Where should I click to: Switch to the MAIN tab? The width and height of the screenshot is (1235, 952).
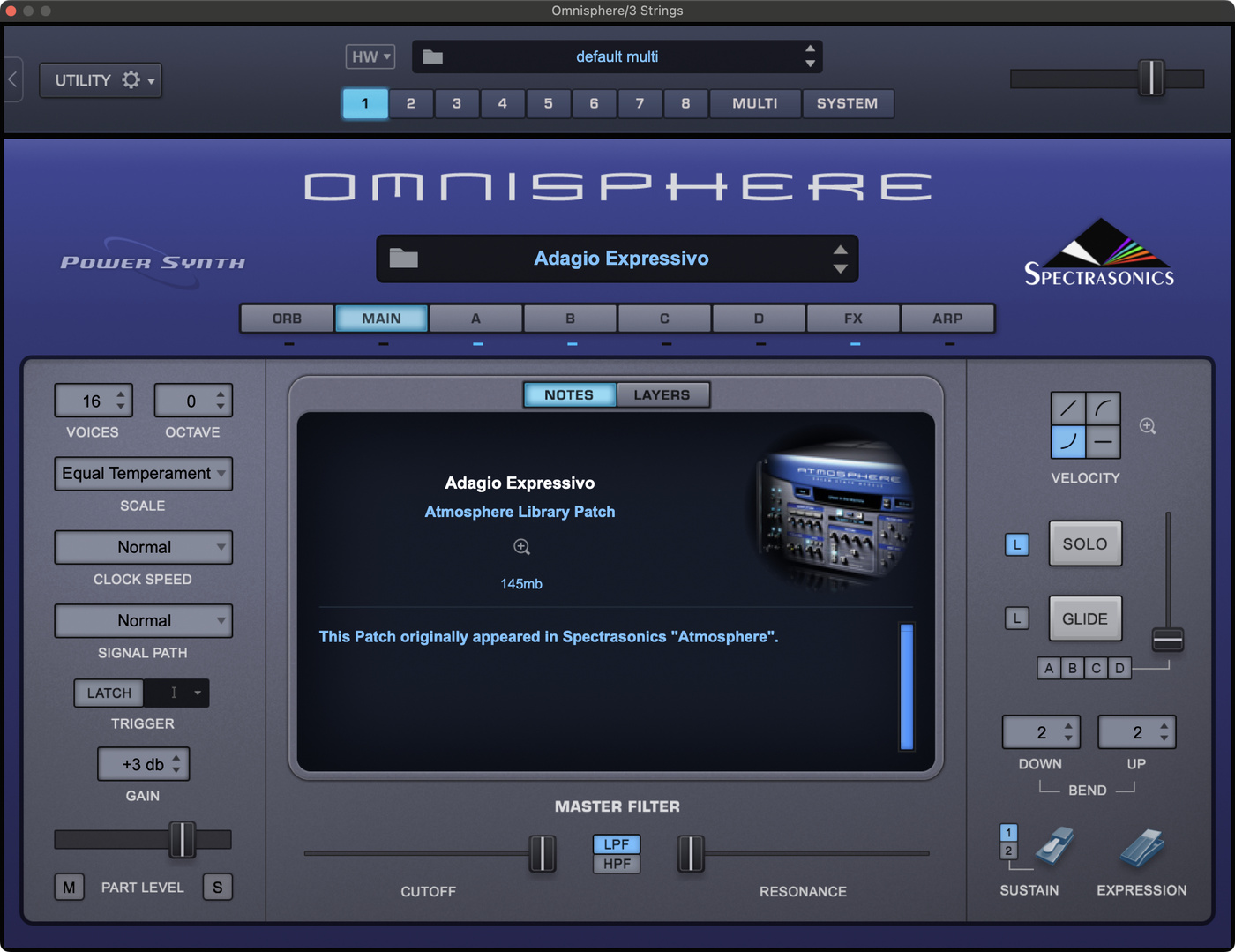click(381, 319)
